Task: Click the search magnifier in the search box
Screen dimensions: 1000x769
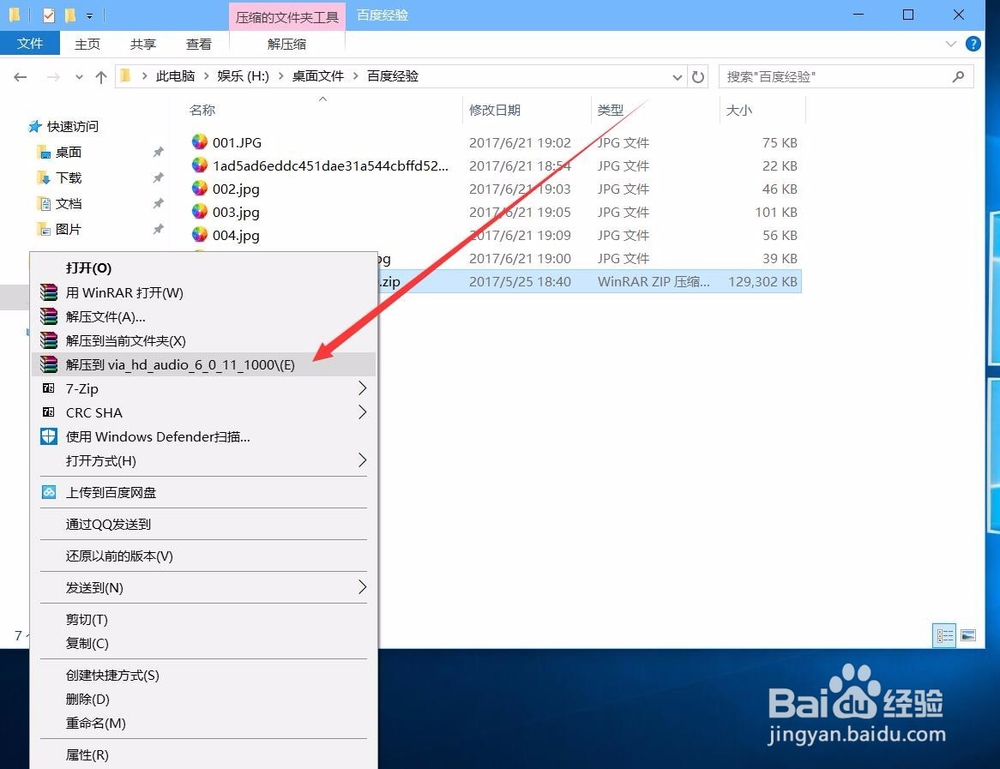Action: point(958,76)
